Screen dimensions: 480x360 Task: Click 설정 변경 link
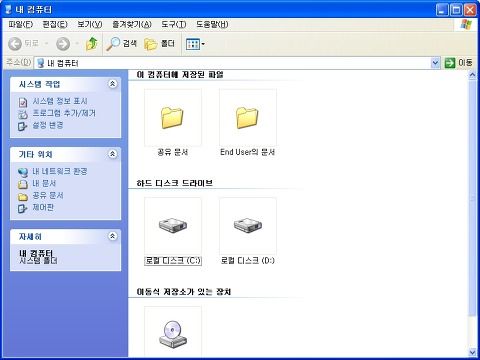point(48,125)
